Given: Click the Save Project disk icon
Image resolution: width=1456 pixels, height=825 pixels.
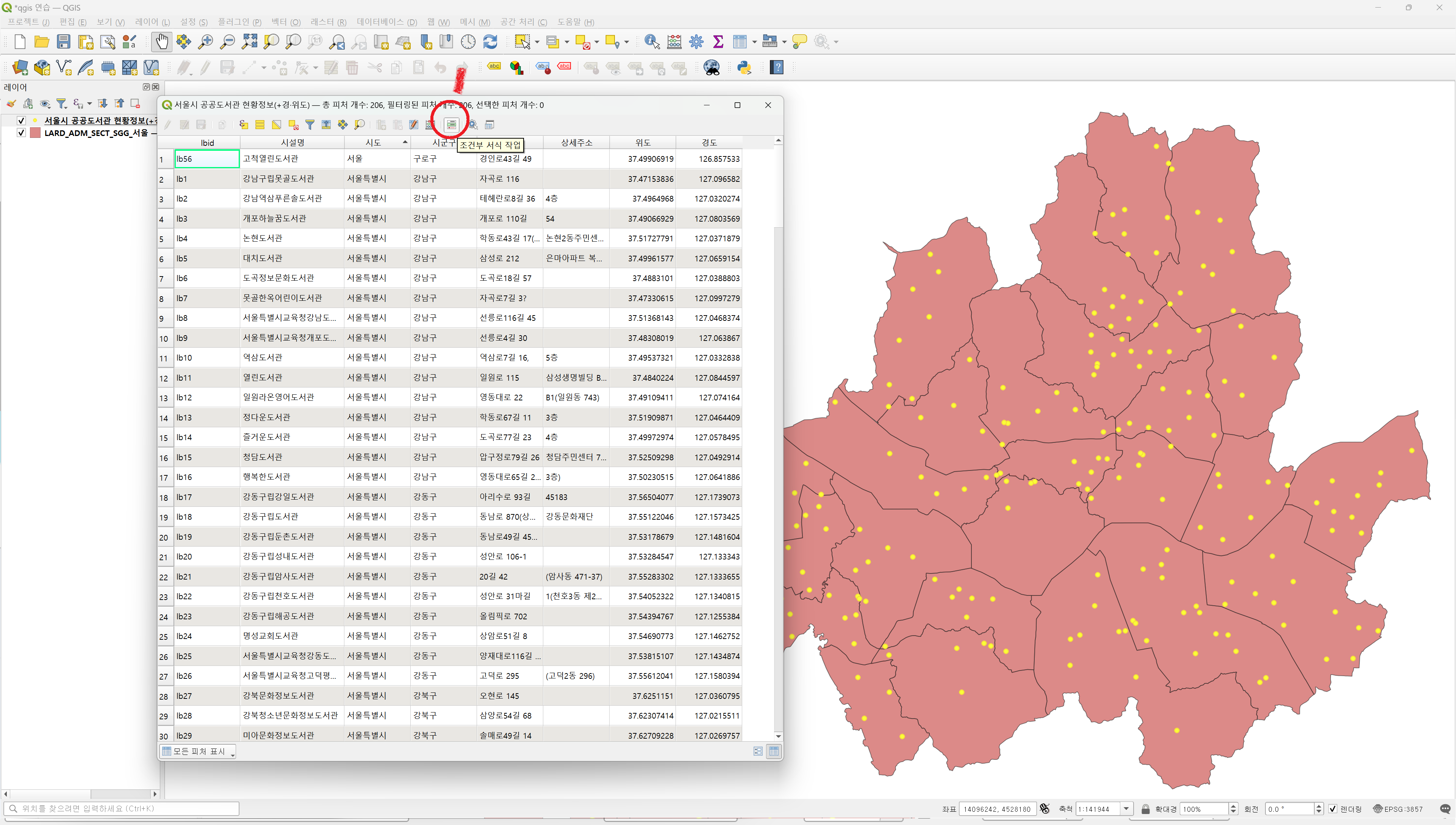Looking at the screenshot, I should pyautogui.click(x=64, y=42).
